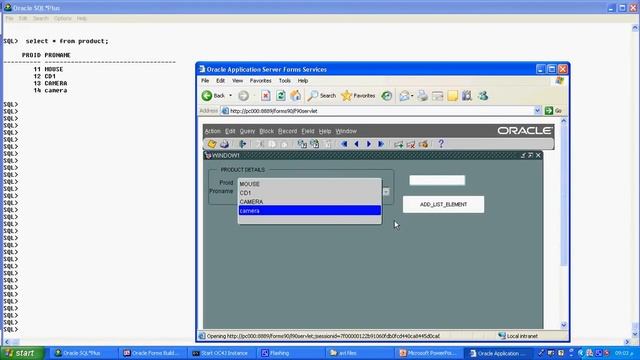Open the Forms Action menu
640x360 pixels.
point(212,131)
